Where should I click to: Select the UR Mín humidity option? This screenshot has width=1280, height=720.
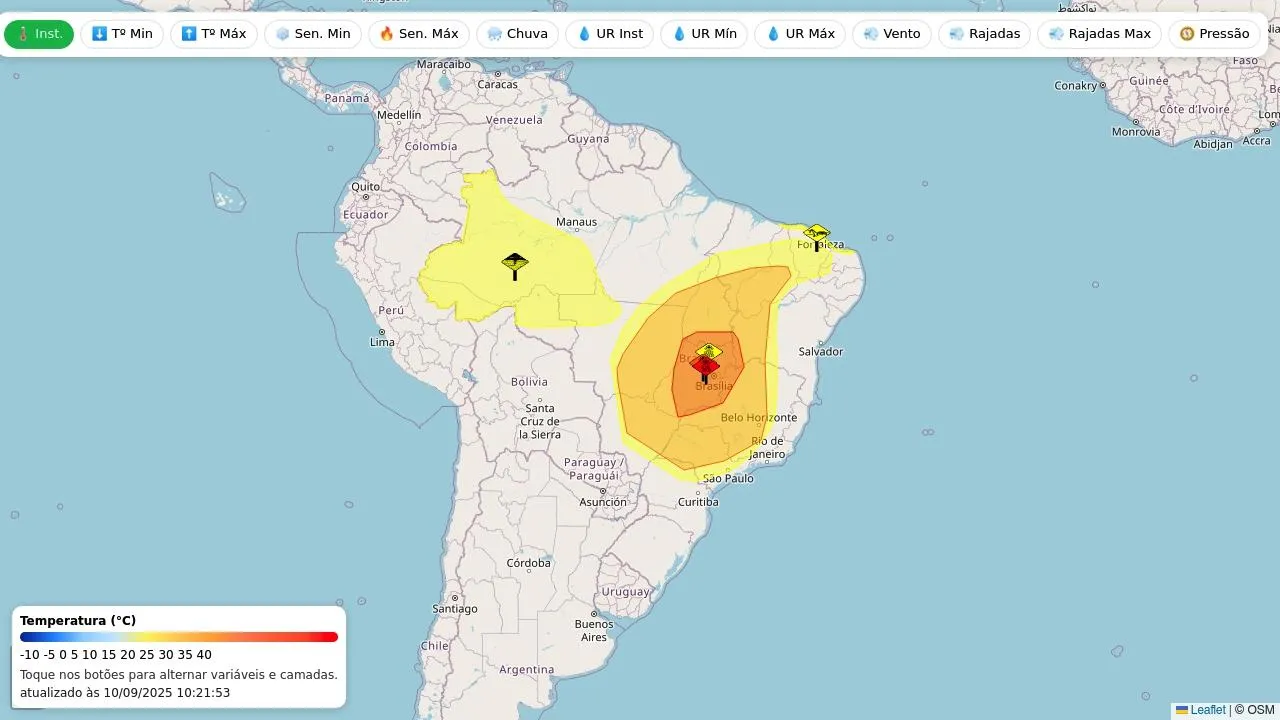pos(703,34)
